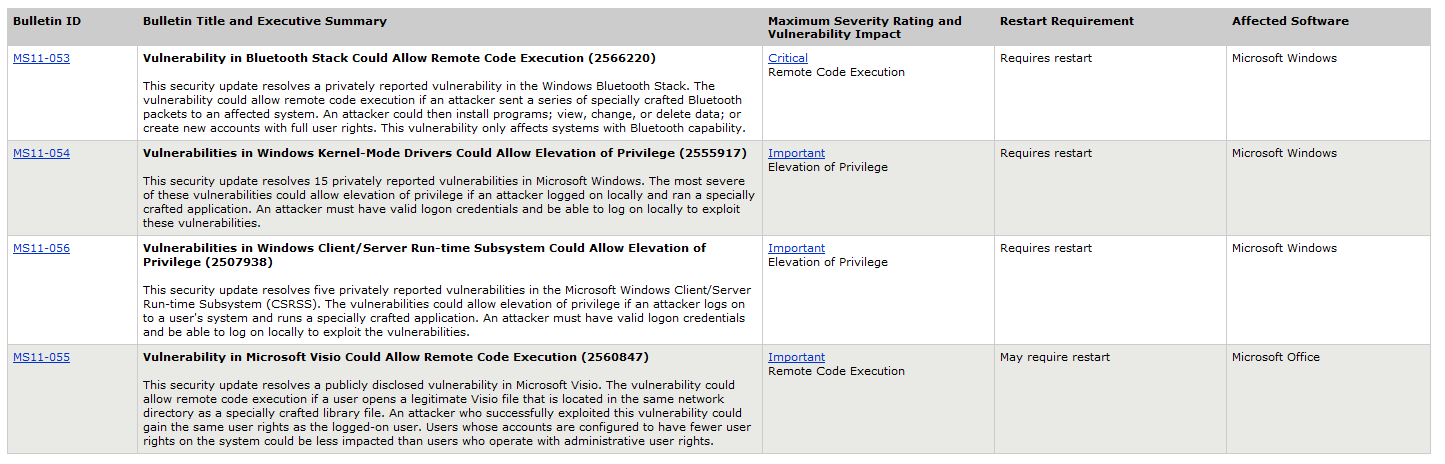
Task: Click the Microsoft Visio vulnerability title
Action: click(x=389, y=357)
